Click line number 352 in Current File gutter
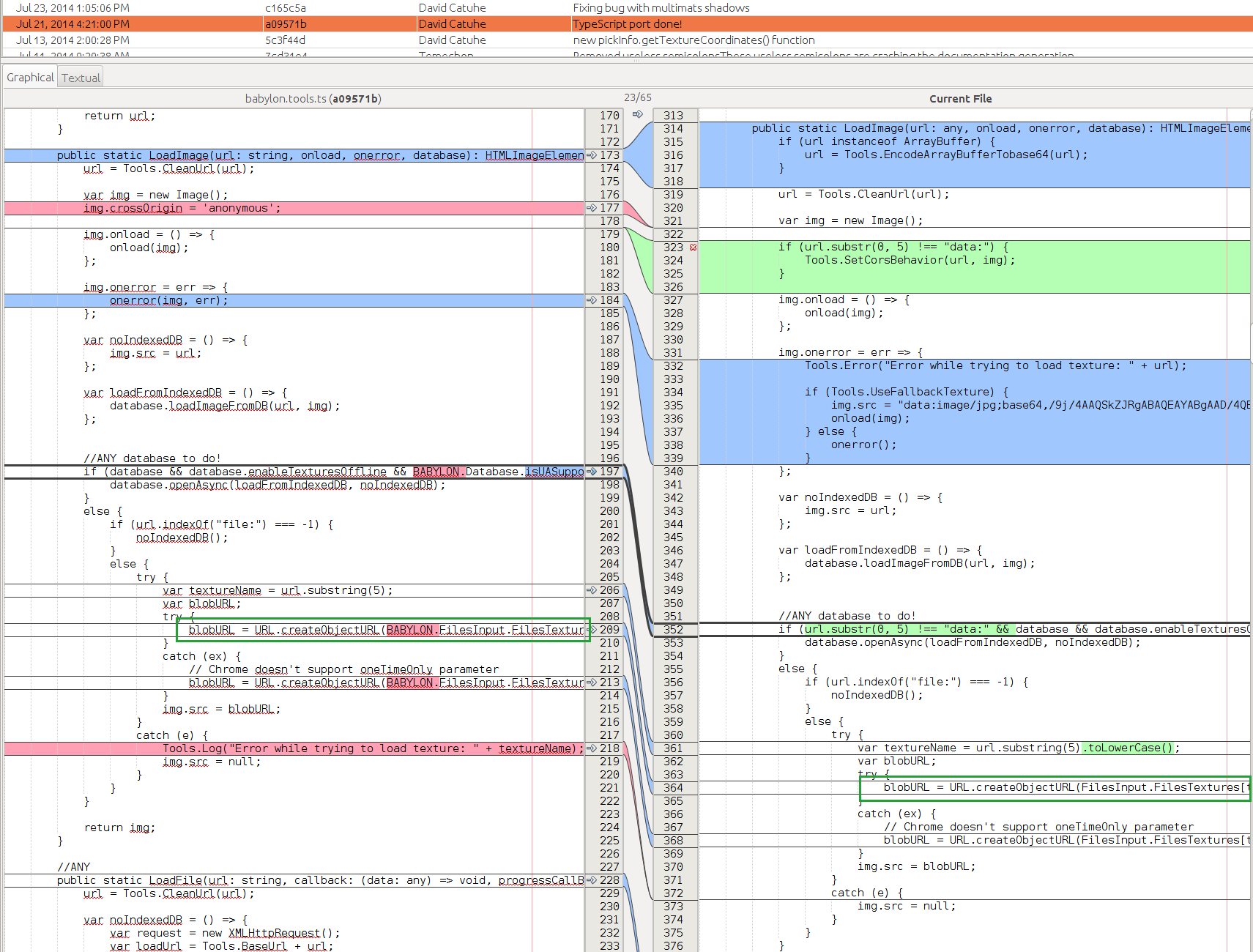Image resolution: width=1253 pixels, height=952 pixels. tap(673, 630)
